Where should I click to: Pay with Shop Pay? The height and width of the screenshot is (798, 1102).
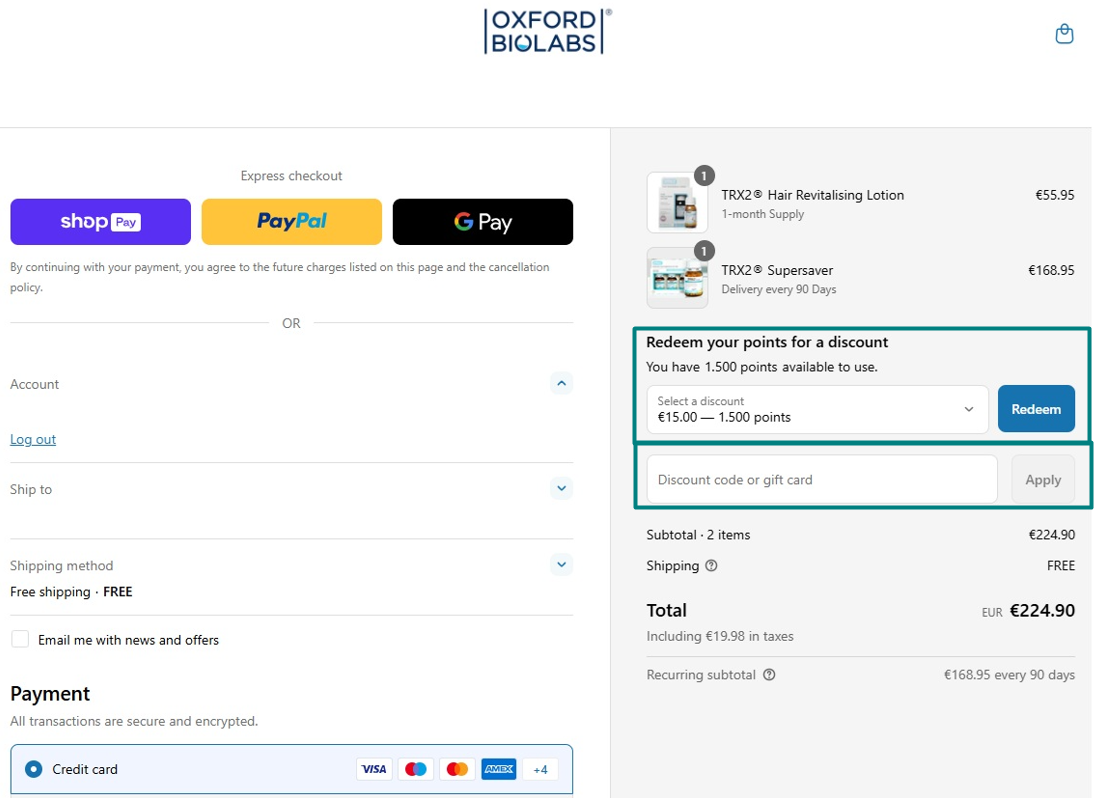pyautogui.click(x=101, y=222)
